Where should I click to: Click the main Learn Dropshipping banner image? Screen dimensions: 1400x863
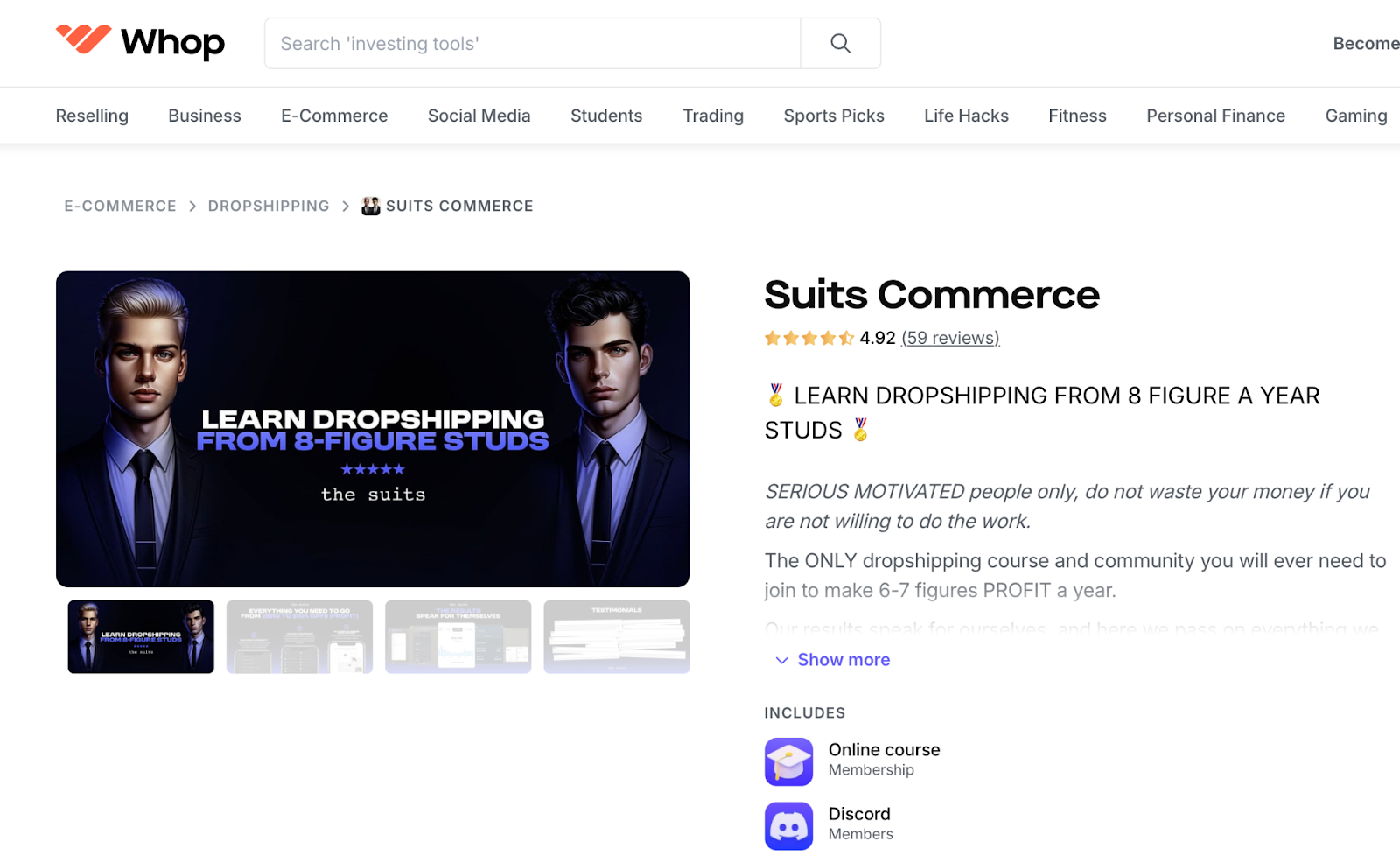373,429
